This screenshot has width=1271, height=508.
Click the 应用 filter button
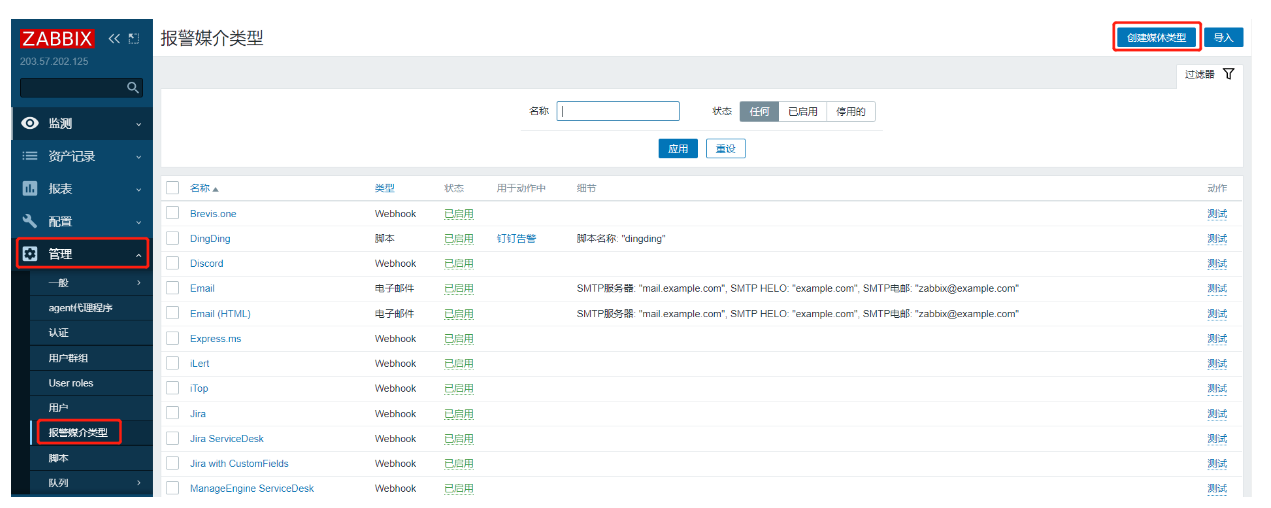pos(678,149)
